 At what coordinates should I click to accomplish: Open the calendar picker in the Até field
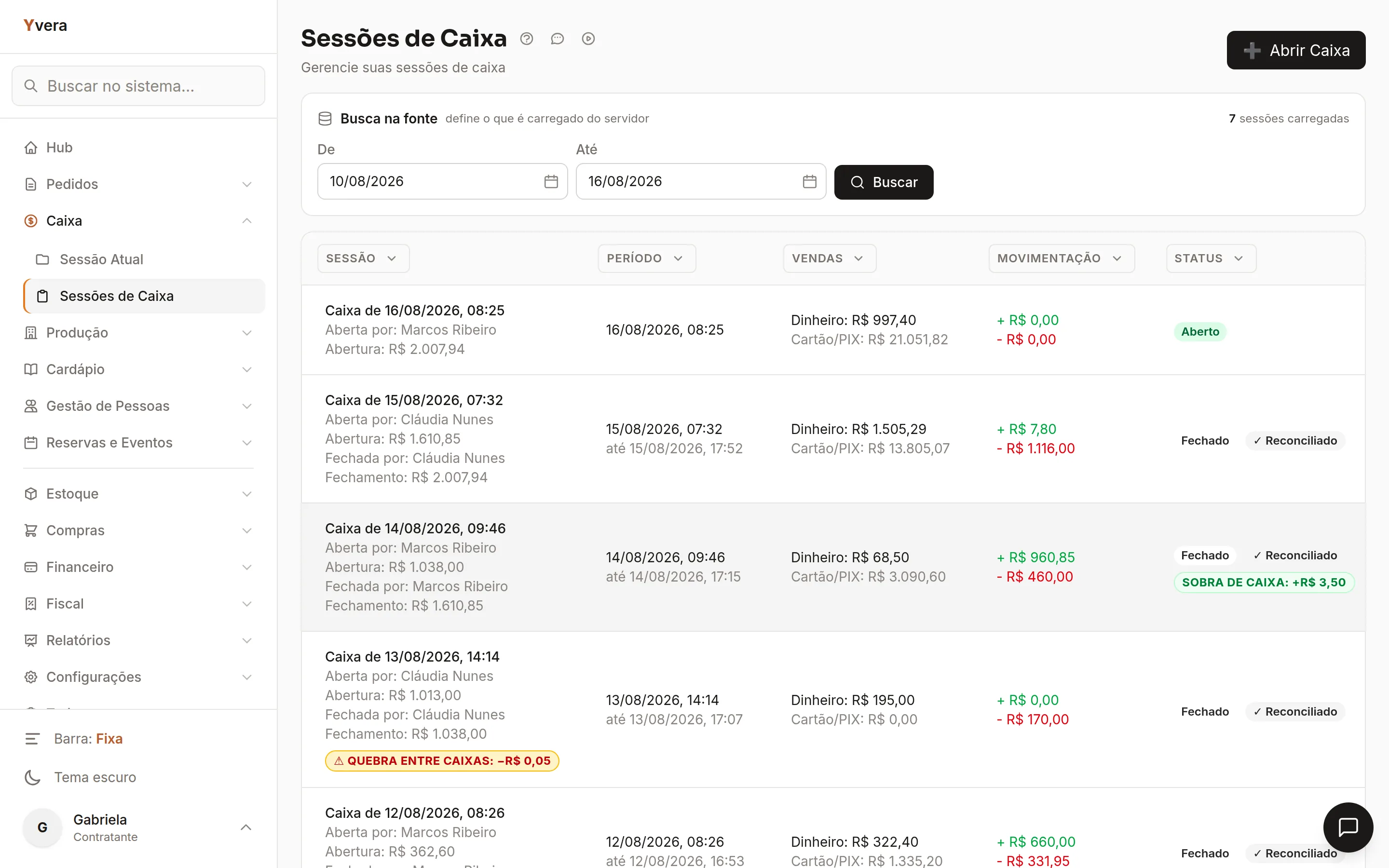tap(809, 181)
